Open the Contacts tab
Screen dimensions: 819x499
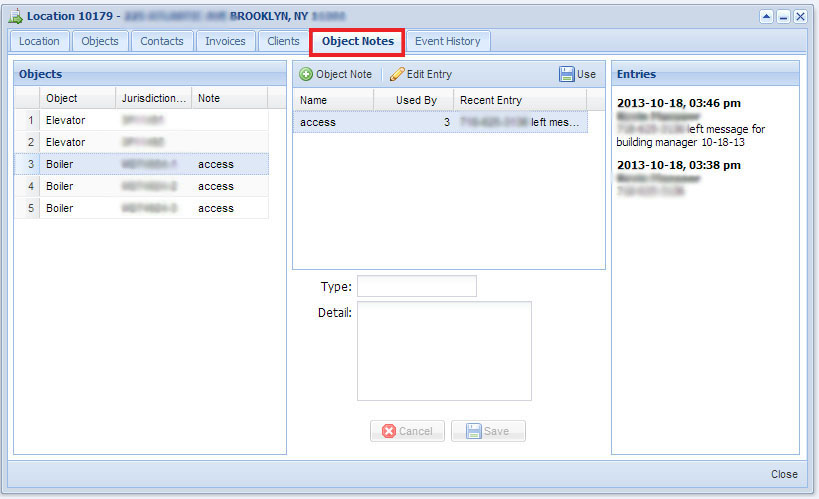tap(162, 41)
